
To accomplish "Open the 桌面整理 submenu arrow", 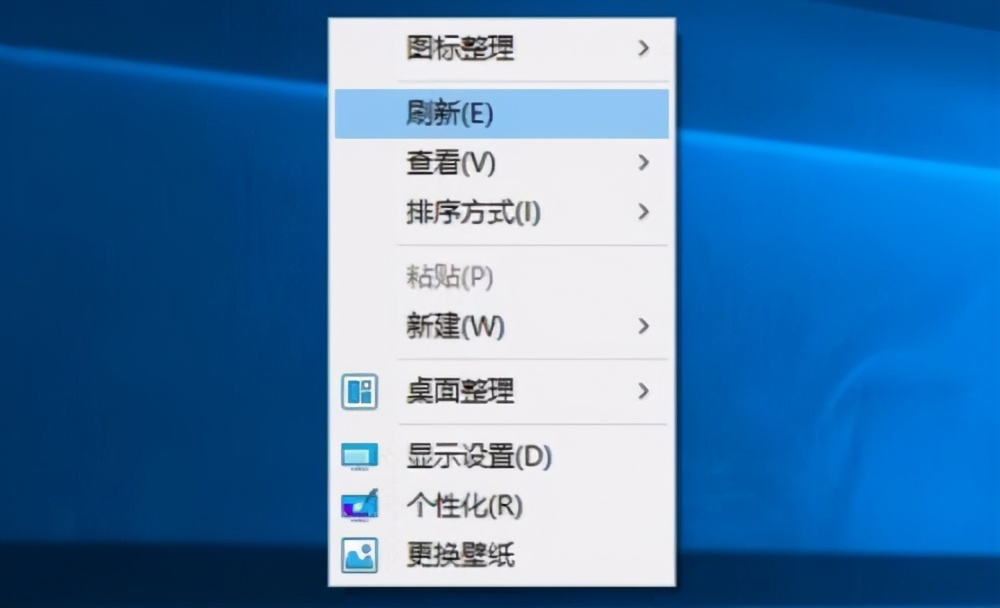I will pyautogui.click(x=645, y=393).
